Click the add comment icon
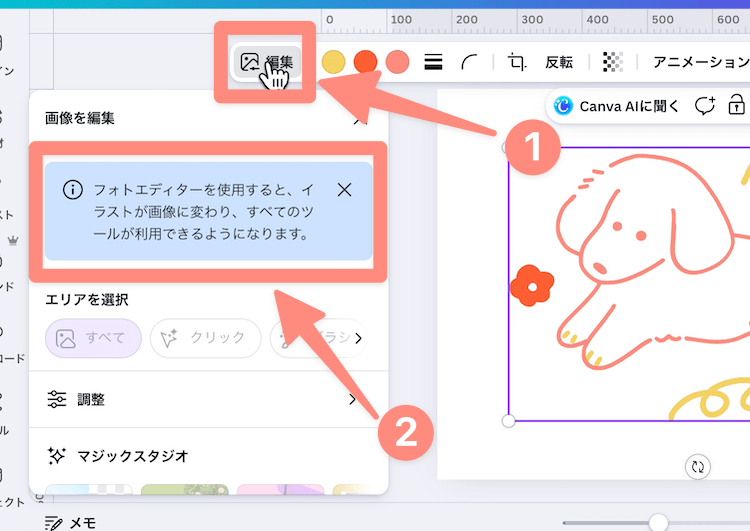Screen dimensions: 750x531 705,106
